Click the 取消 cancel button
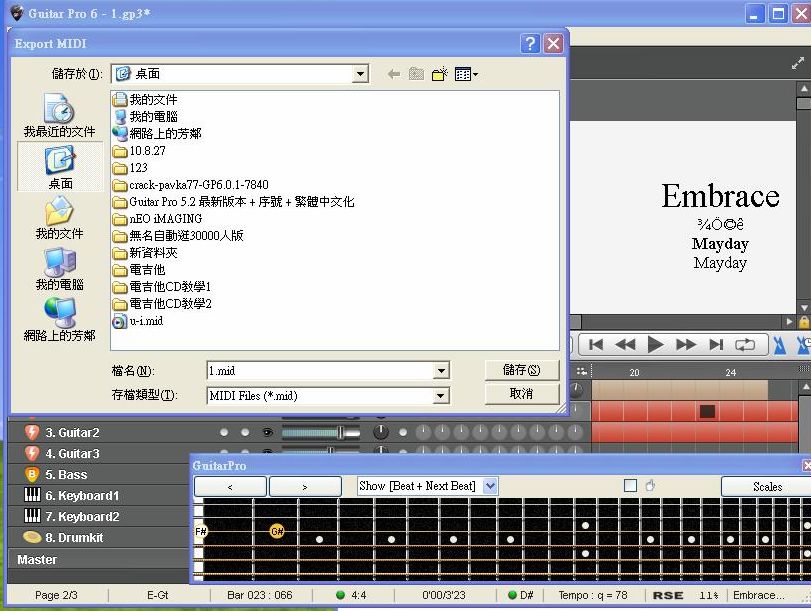 522,394
